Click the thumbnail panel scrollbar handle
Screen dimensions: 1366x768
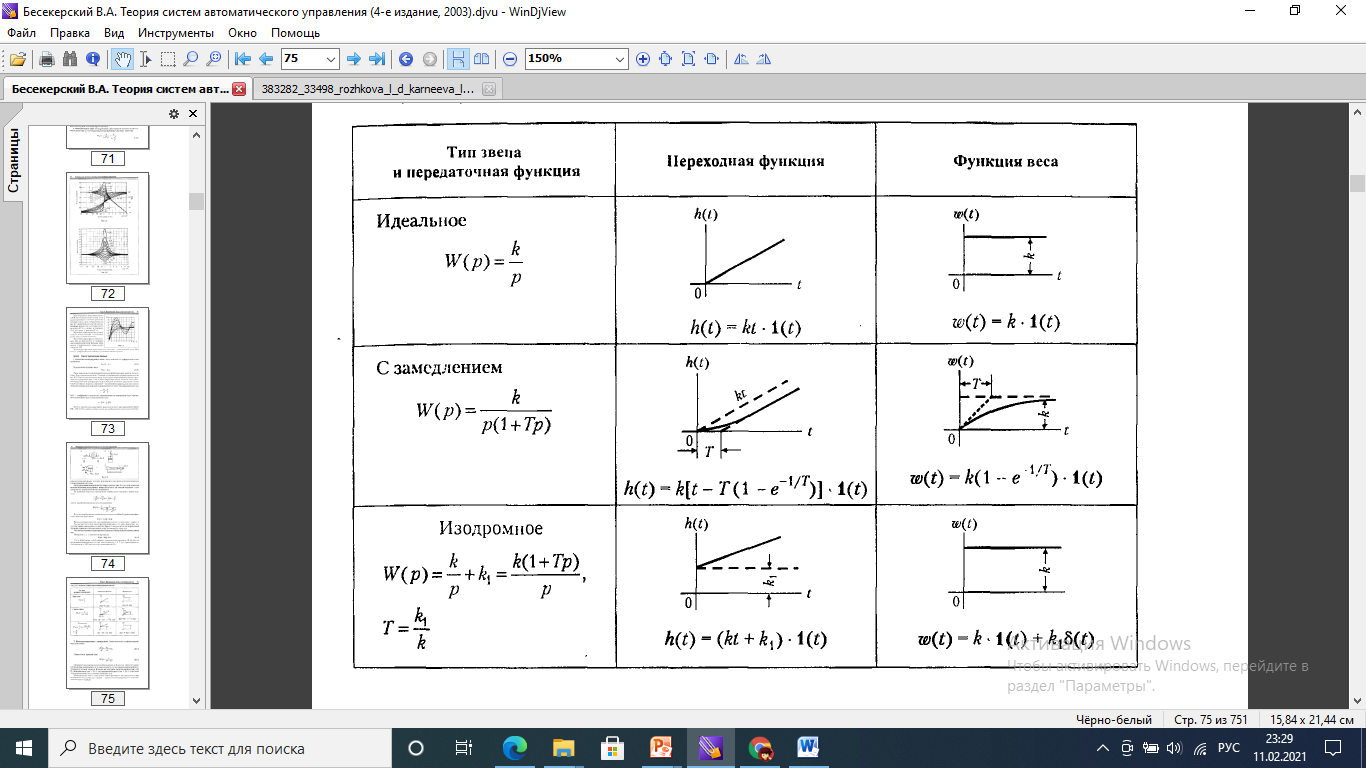click(196, 201)
